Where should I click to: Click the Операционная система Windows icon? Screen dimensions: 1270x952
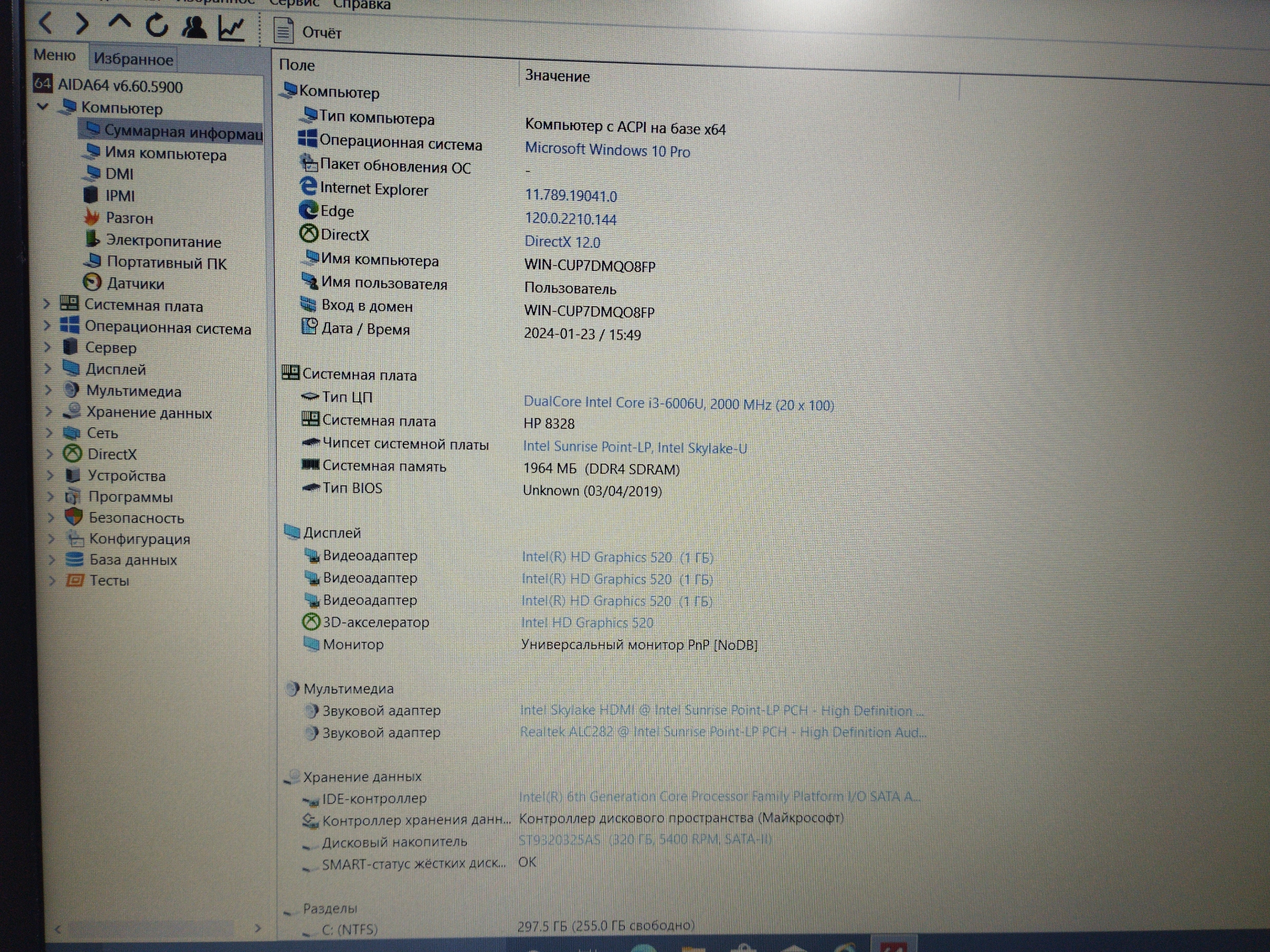point(307,139)
